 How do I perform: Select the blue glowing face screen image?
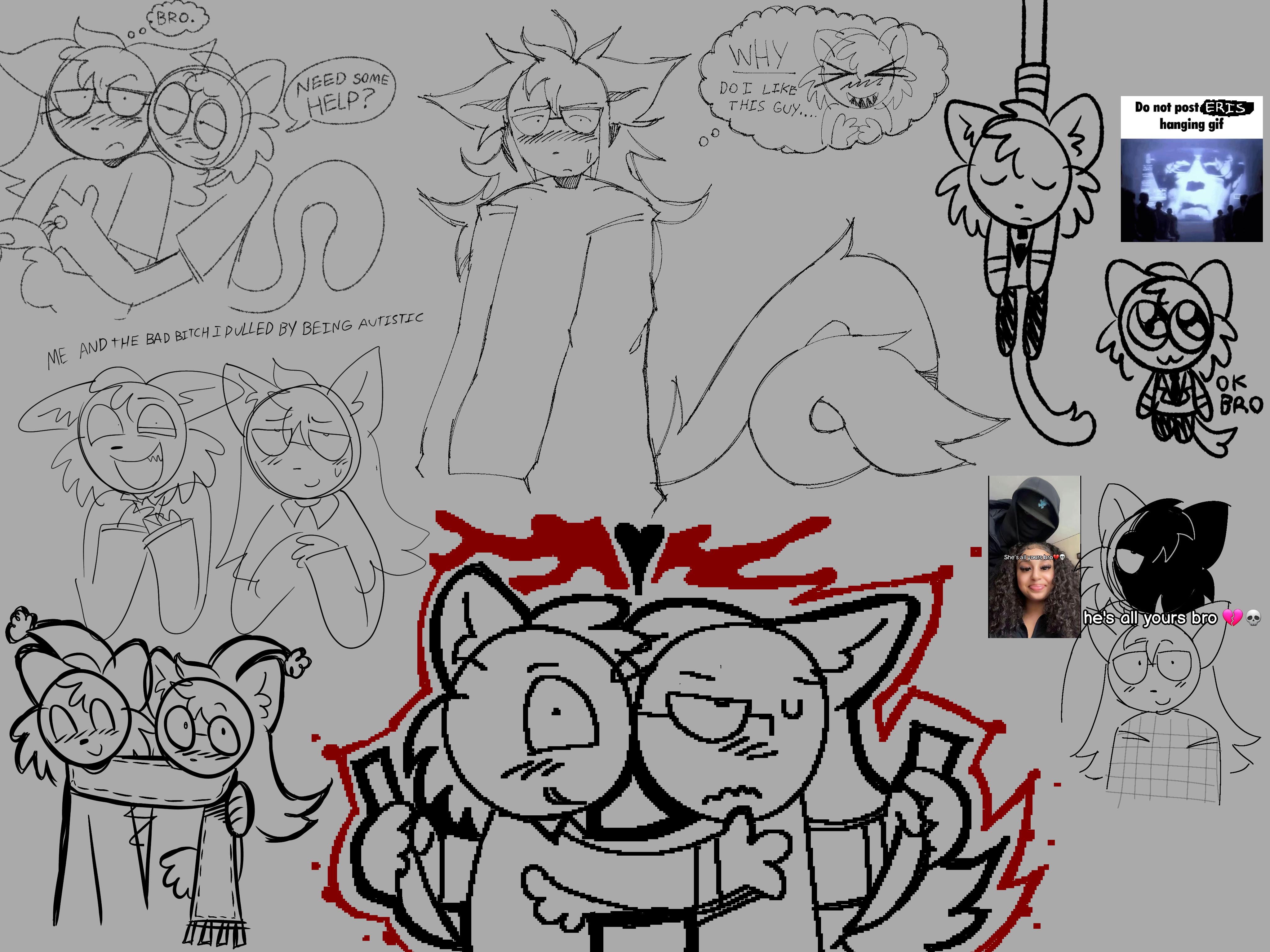[1191, 189]
